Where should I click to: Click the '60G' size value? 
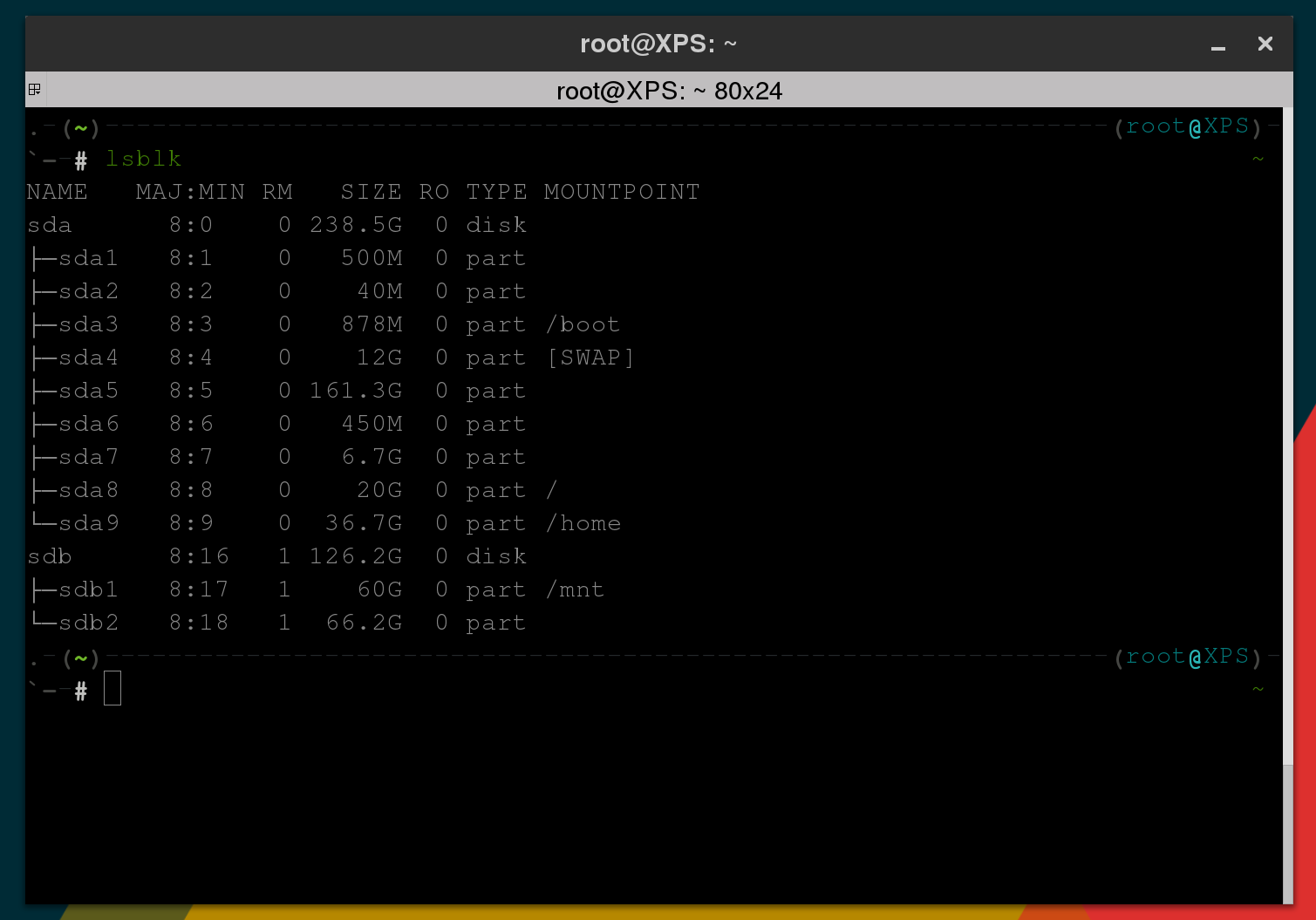tap(380, 589)
